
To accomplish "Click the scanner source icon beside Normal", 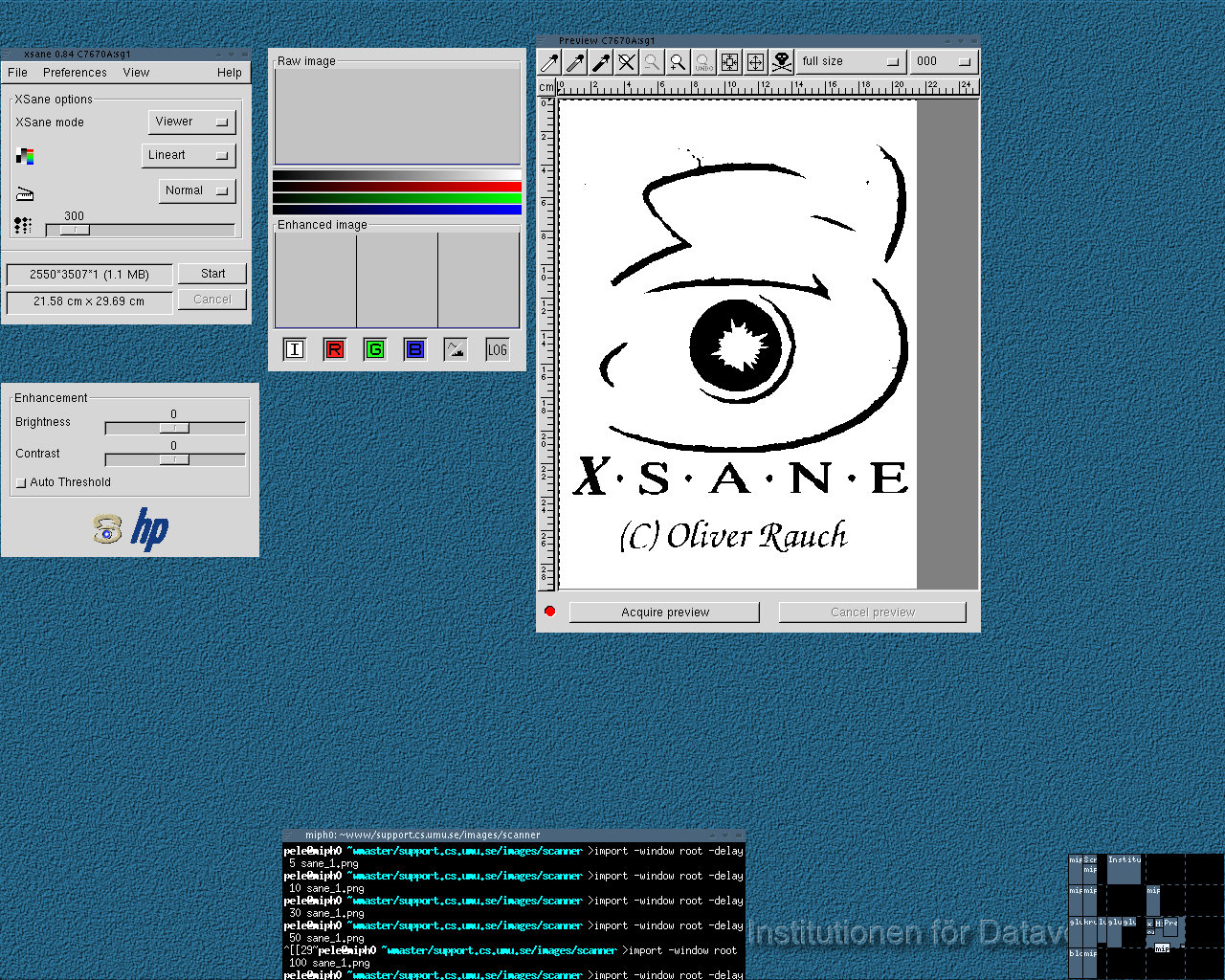I will click(x=25, y=192).
